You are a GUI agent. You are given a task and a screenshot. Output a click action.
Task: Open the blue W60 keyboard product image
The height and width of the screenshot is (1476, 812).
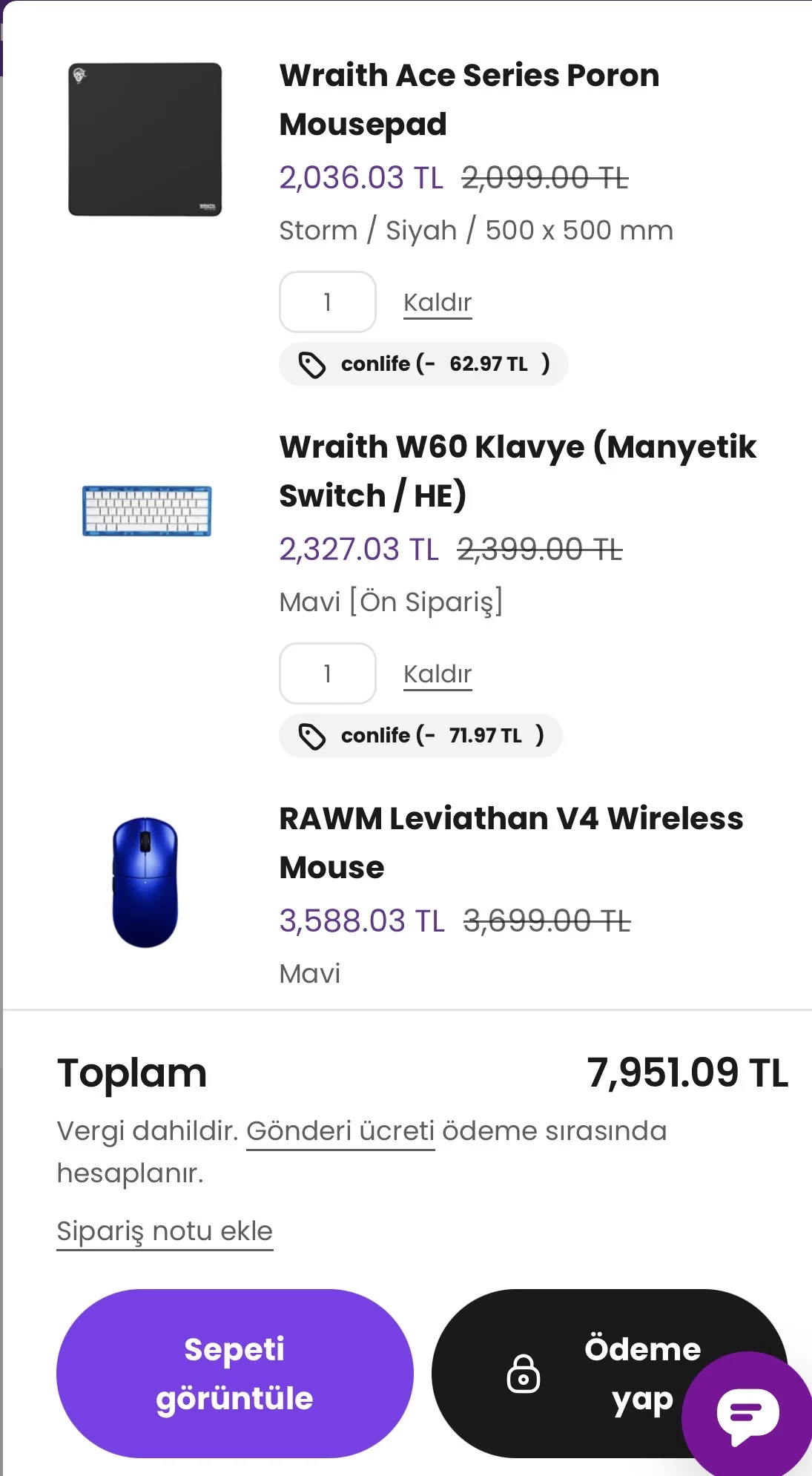pyautogui.click(x=147, y=511)
